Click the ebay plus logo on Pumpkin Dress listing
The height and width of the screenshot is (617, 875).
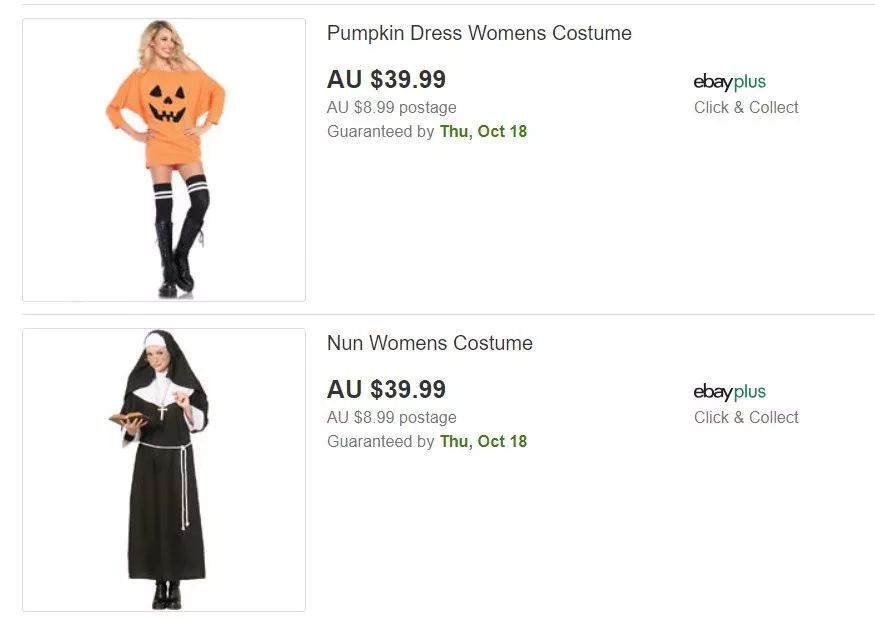729,82
